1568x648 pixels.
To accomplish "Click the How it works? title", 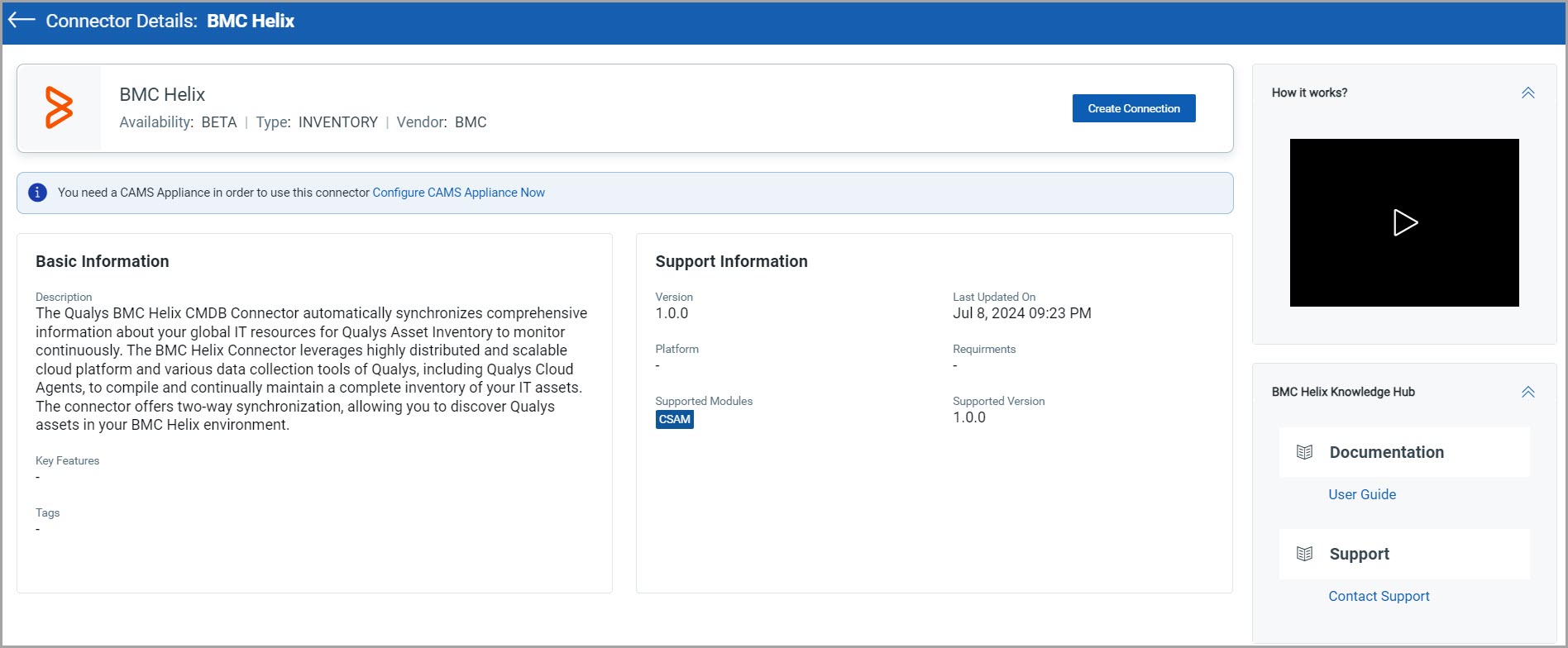I will click(1309, 93).
